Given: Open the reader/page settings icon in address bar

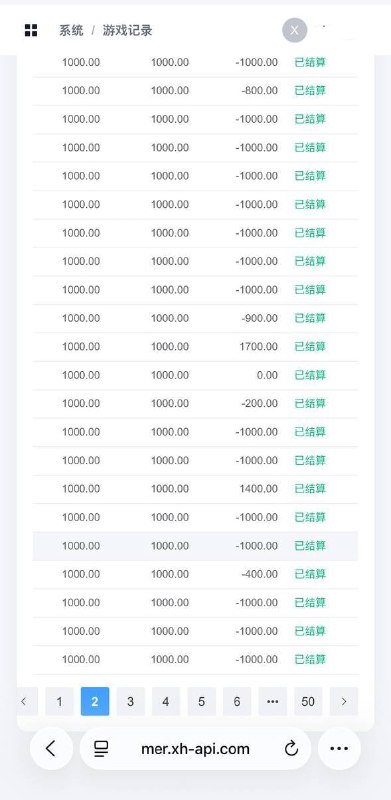Looking at the screenshot, I should point(102,748).
